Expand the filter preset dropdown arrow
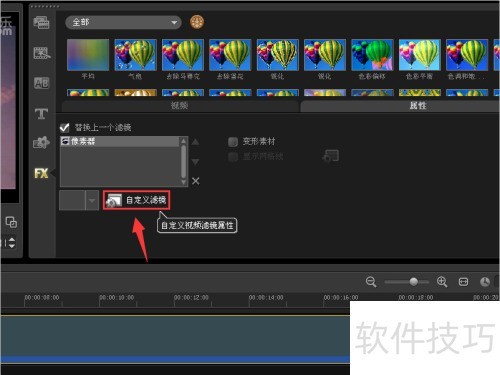The height and width of the screenshot is (375, 500). (92, 200)
